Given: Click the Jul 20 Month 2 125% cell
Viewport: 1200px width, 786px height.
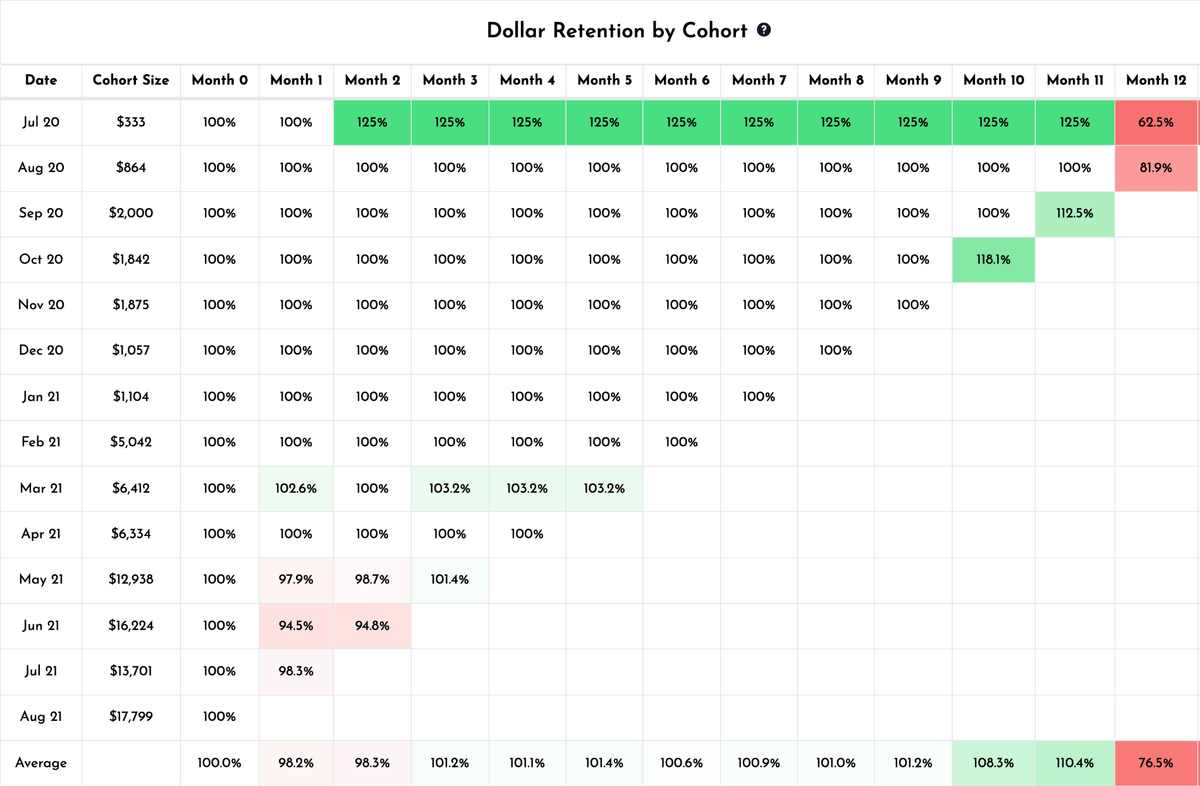Looking at the screenshot, I should (x=371, y=122).
